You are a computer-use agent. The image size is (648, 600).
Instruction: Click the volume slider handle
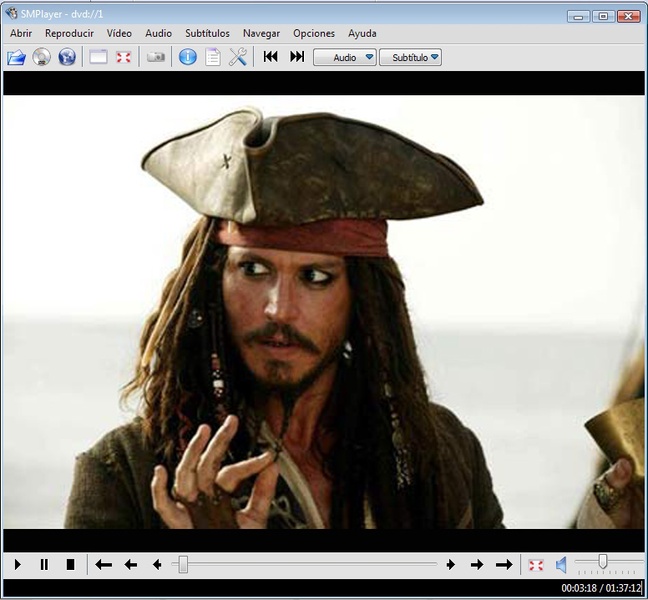pos(603,562)
